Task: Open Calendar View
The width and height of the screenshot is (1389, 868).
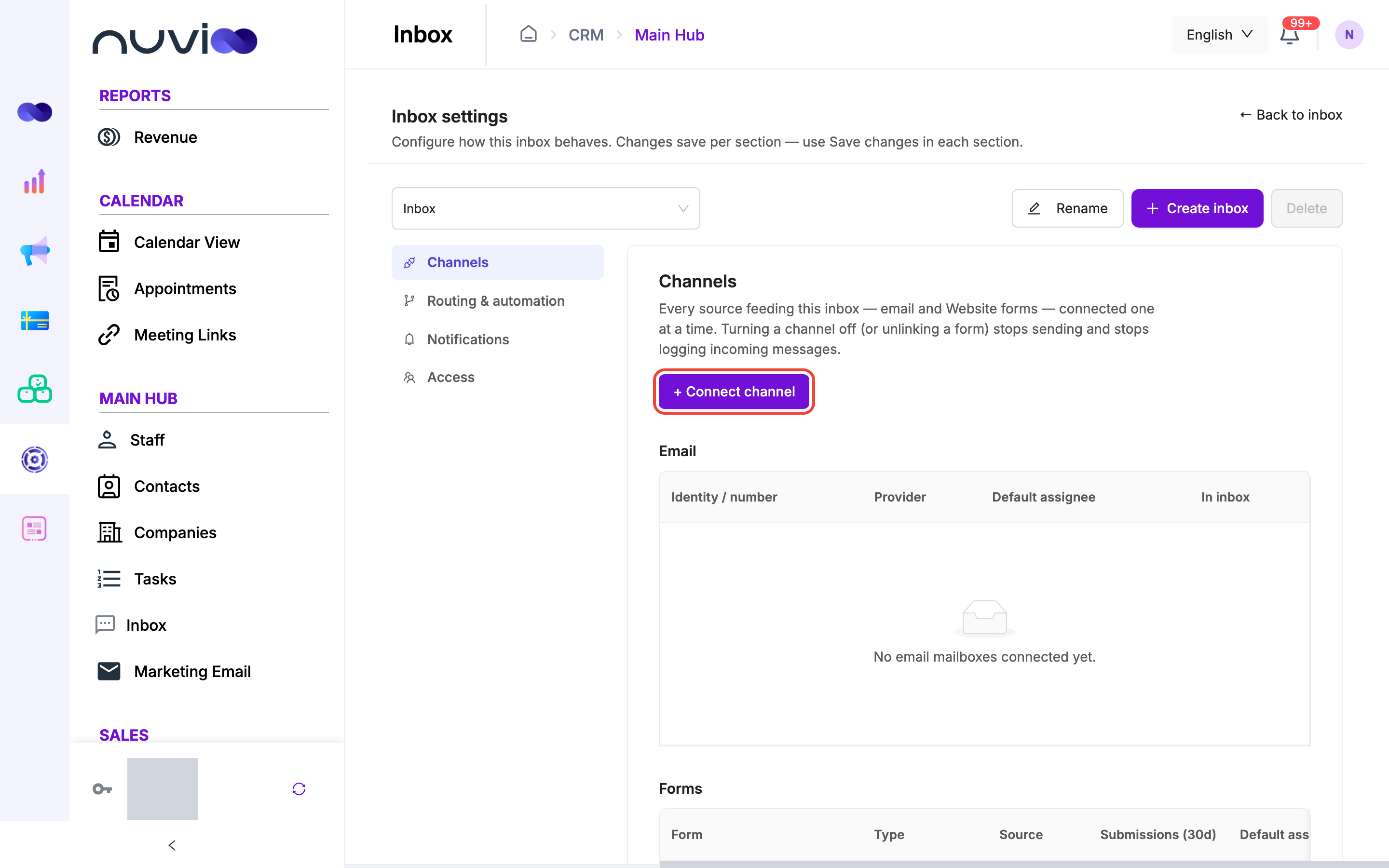Action: pos(169,242)
